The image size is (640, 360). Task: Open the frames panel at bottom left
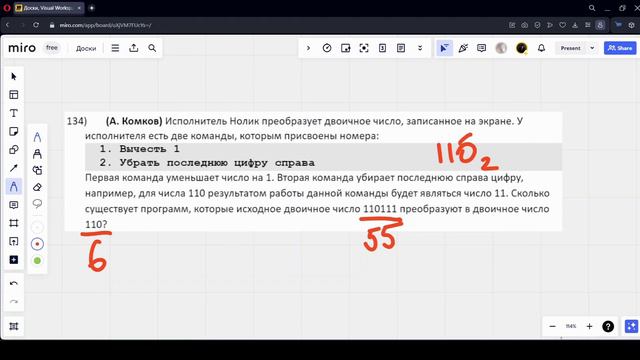coord(14,326)
